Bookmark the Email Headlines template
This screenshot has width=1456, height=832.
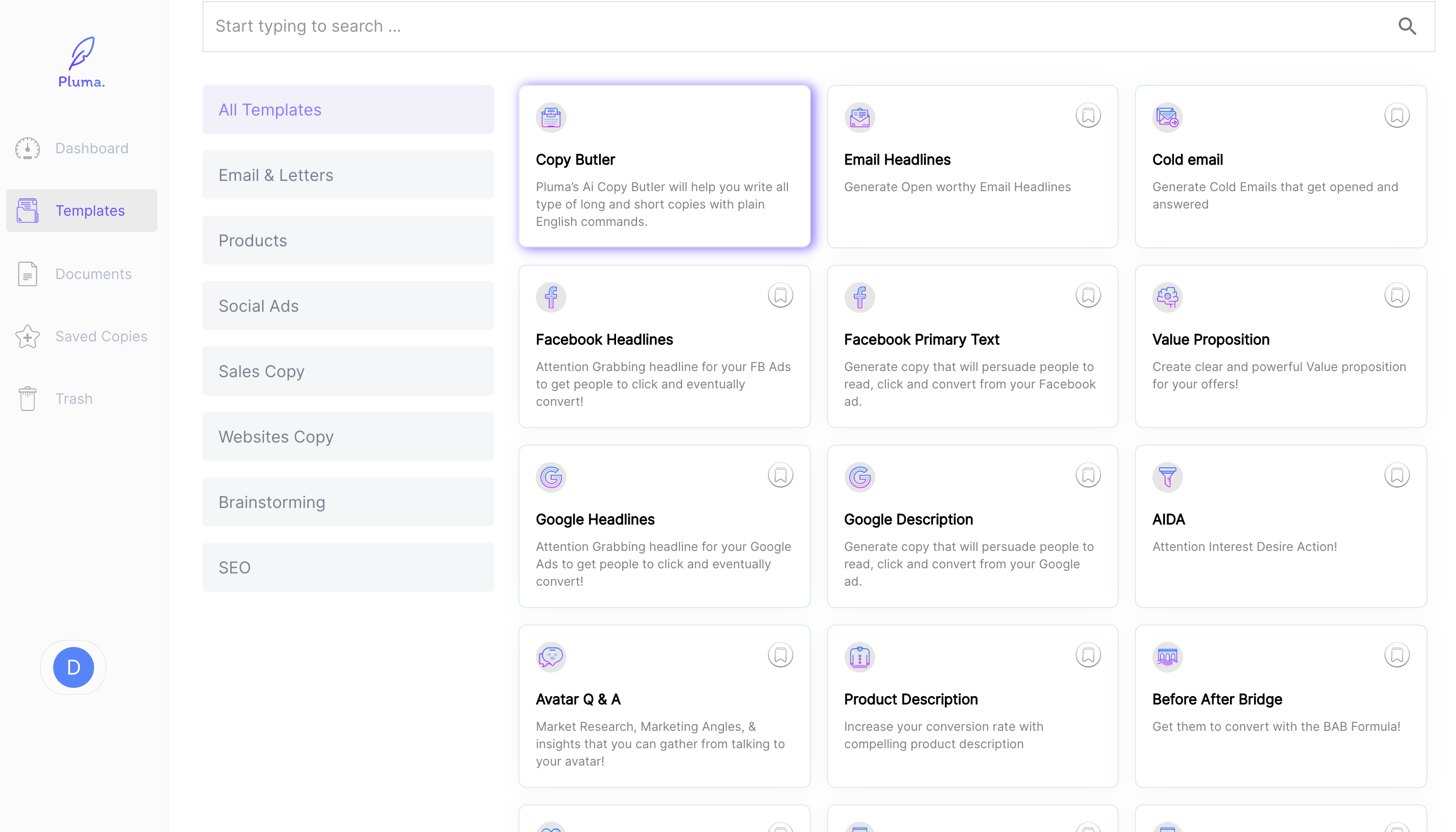(x=1088, y=116)
